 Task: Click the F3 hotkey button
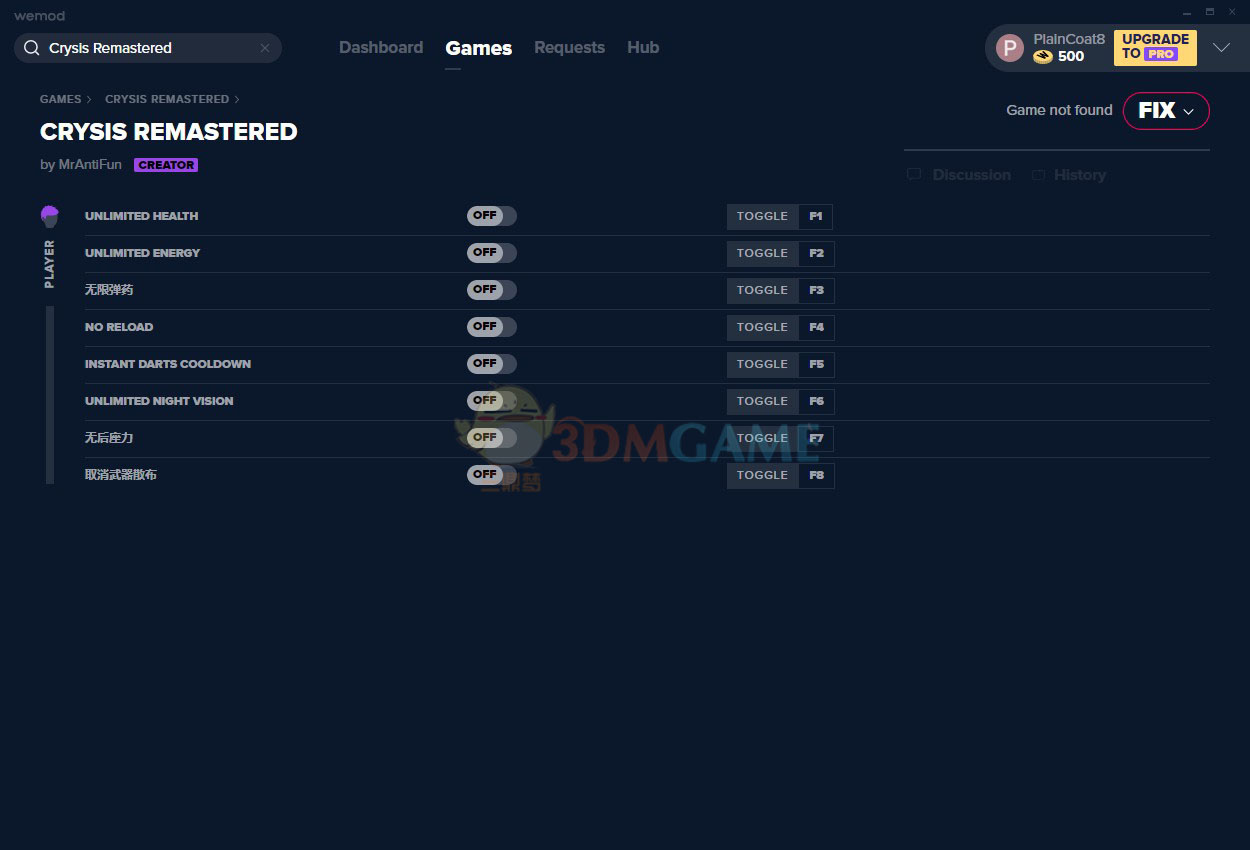point(816,290)
